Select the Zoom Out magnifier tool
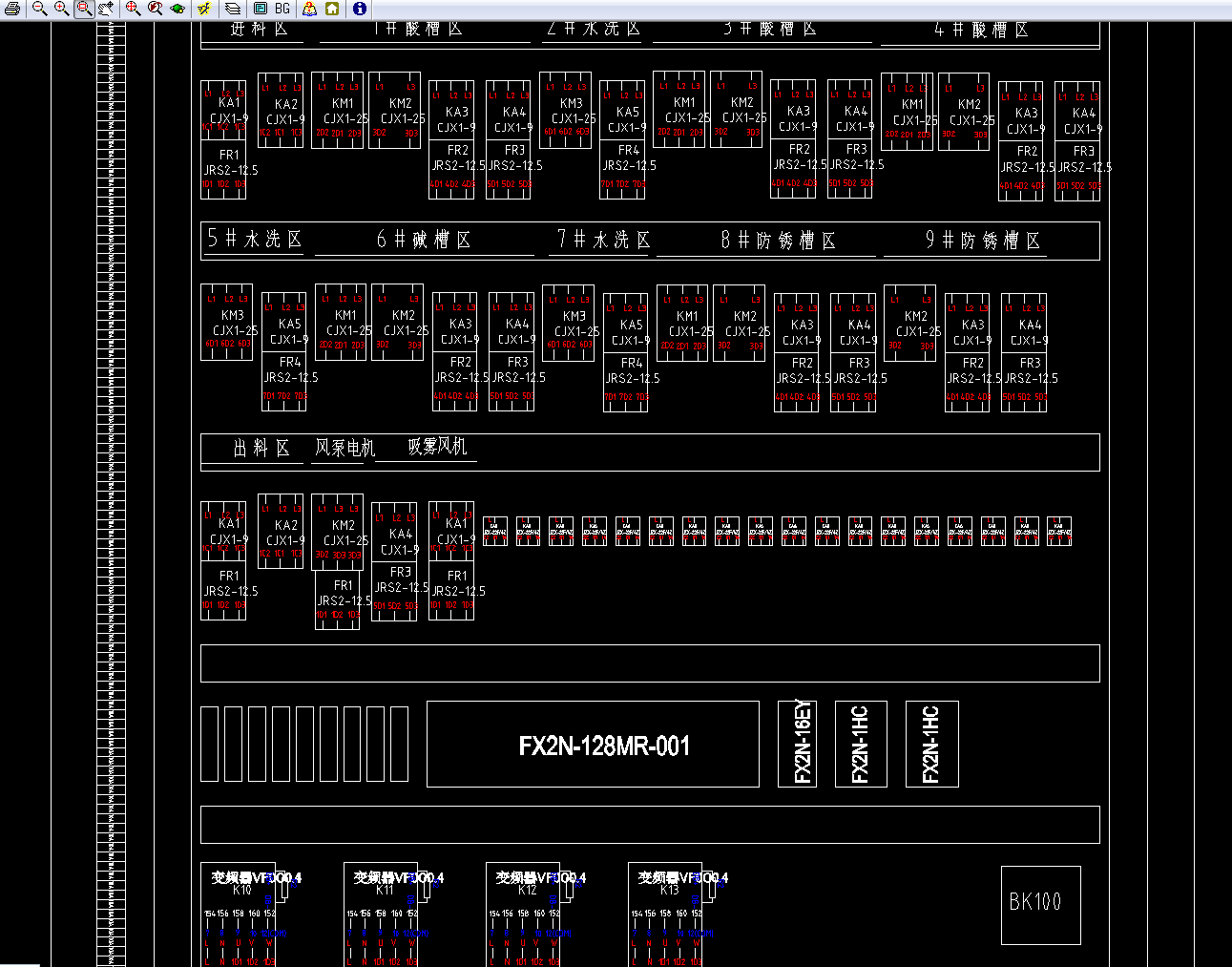Image resolution: width=1232 pixels, height=967 pixels. pos(39,9)
